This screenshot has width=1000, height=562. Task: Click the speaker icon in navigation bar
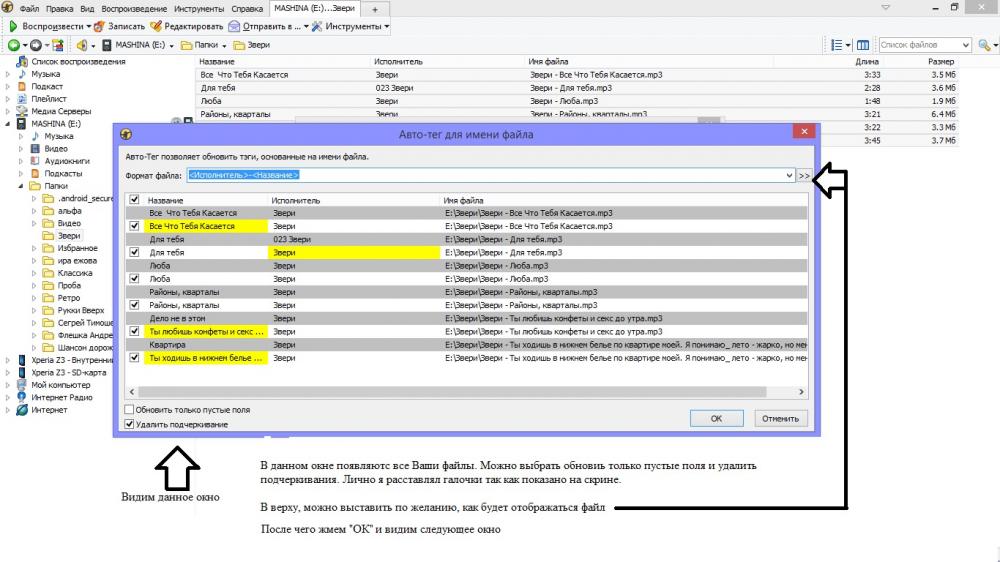(x=82, y=45)
